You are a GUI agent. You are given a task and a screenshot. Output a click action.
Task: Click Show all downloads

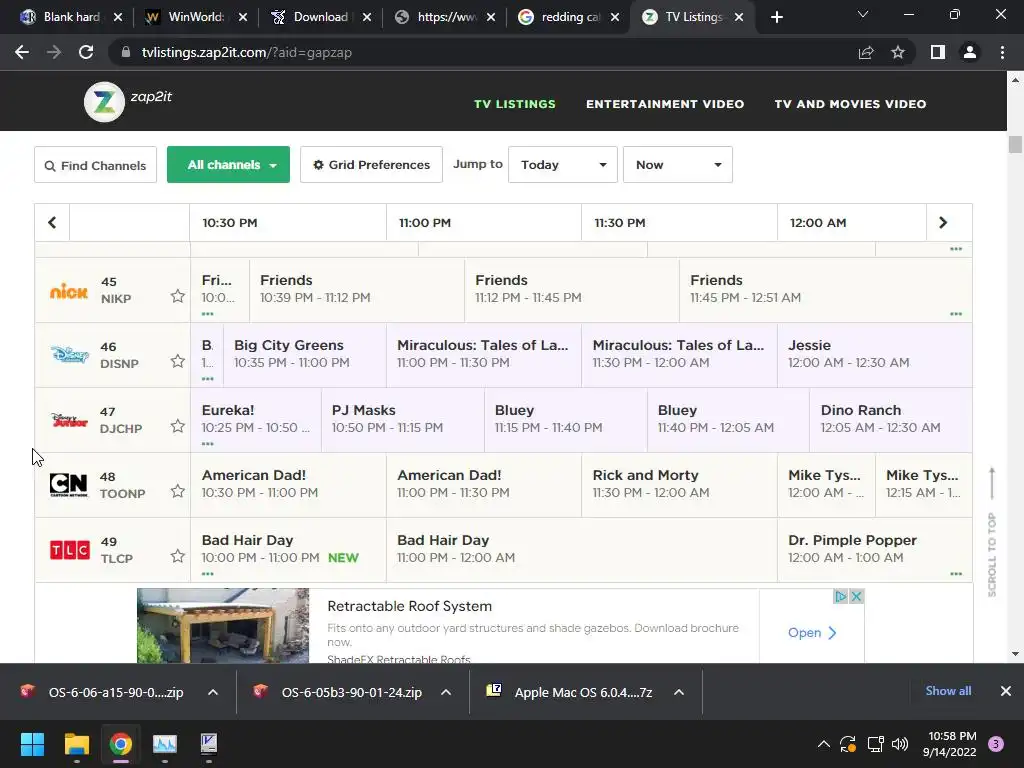coord(948,691)
